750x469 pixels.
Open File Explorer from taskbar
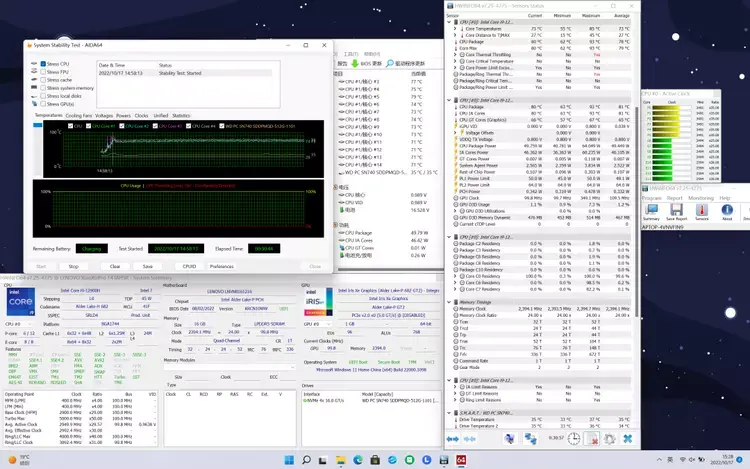pyautogui.click(x=341, y=460)
